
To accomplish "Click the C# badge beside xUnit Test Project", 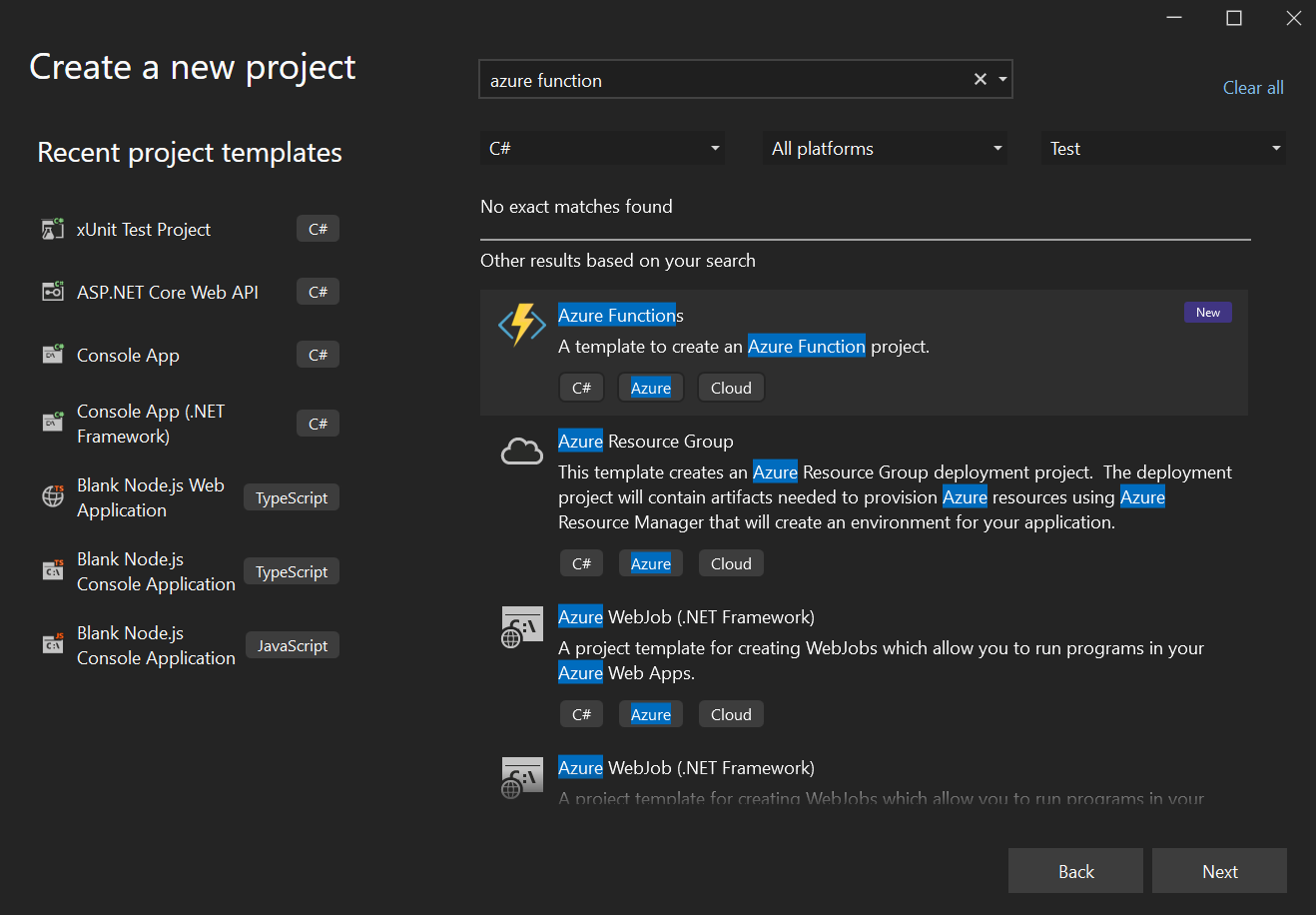I will [318, 229].
